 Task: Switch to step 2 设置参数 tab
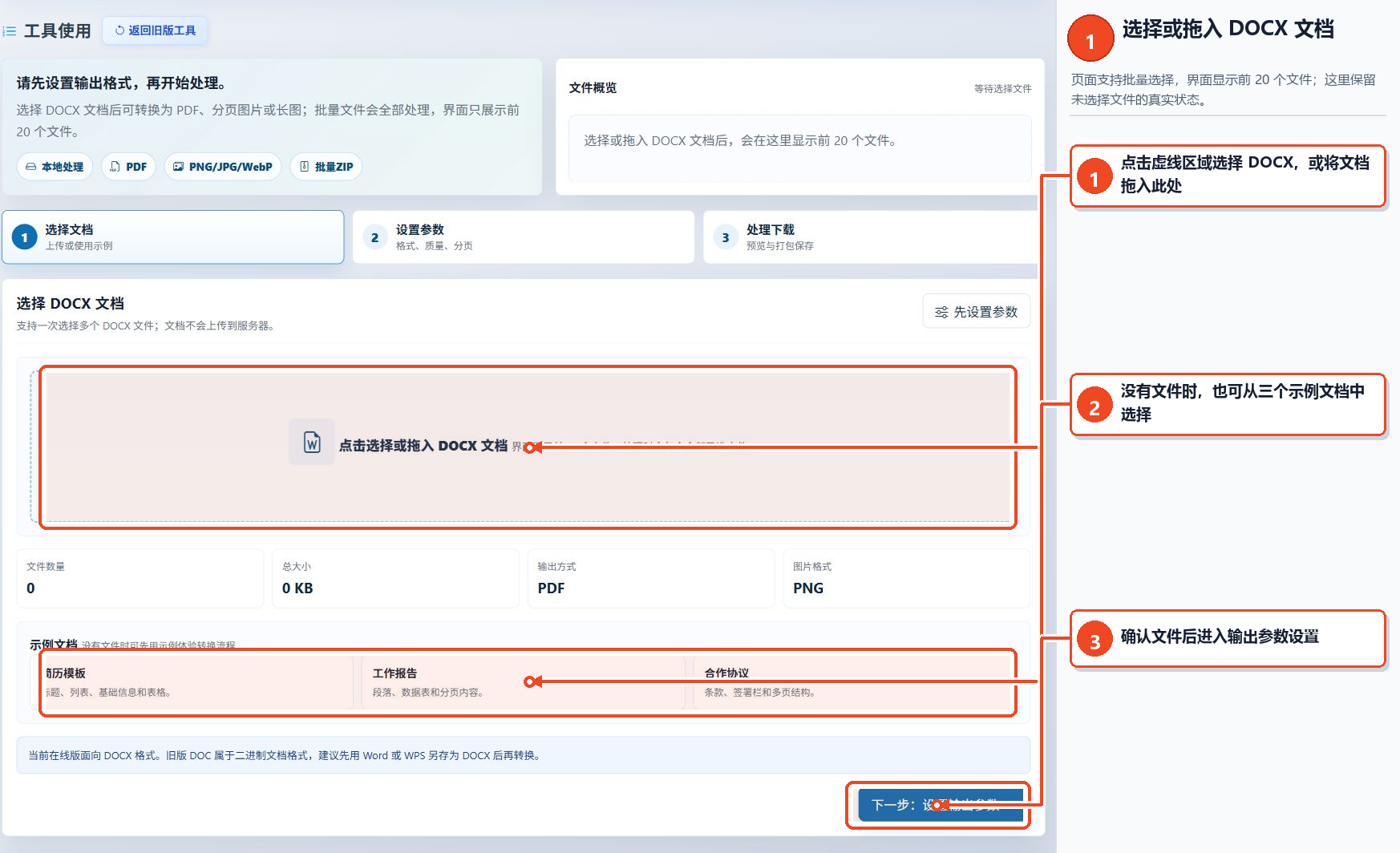(x=524, y=237)
